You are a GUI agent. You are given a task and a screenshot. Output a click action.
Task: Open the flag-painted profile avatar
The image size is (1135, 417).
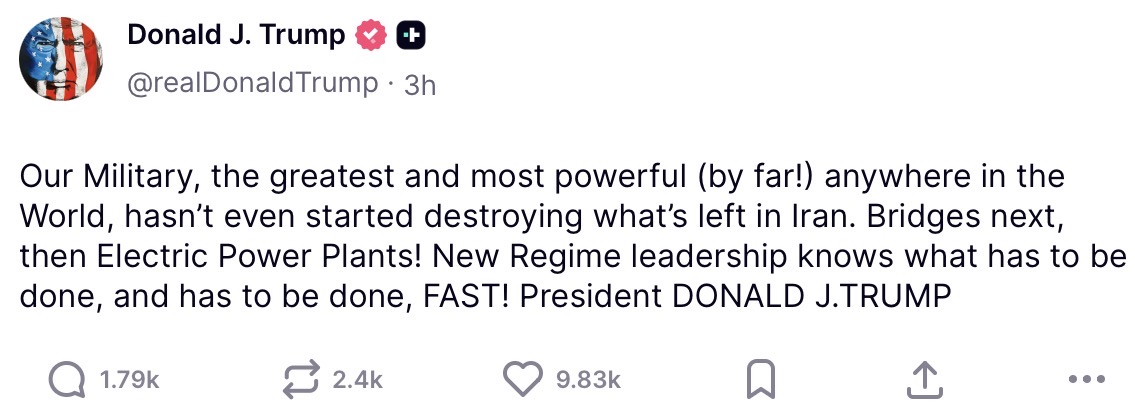coord(61,61)
